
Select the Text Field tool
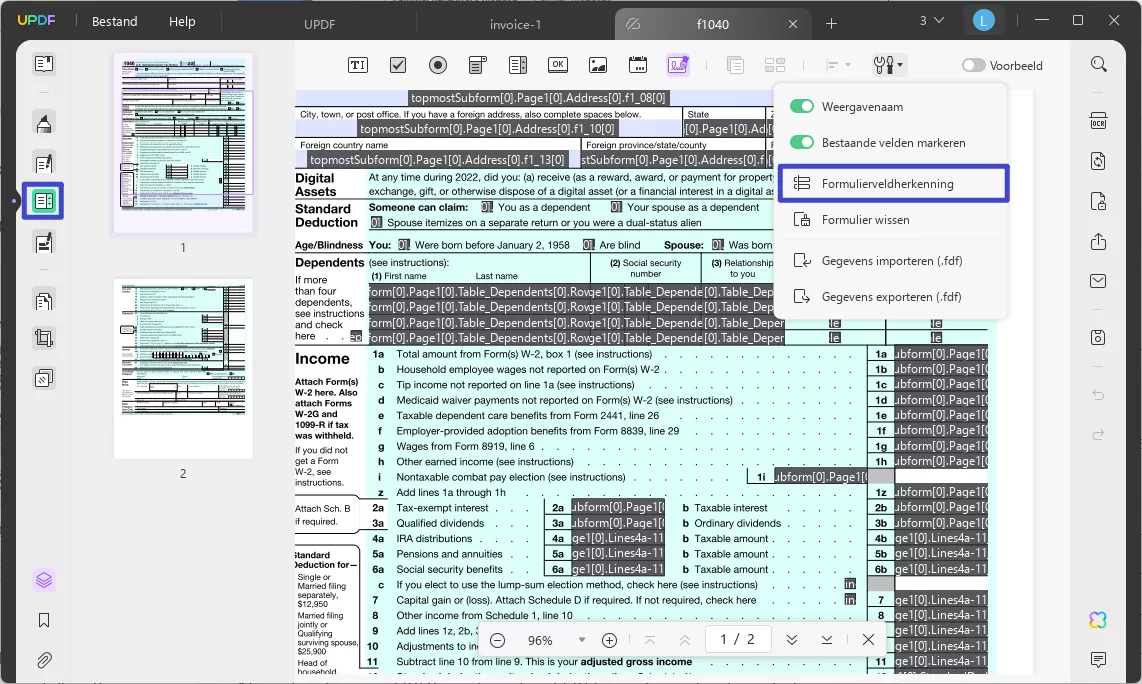[x=358, y=65]
